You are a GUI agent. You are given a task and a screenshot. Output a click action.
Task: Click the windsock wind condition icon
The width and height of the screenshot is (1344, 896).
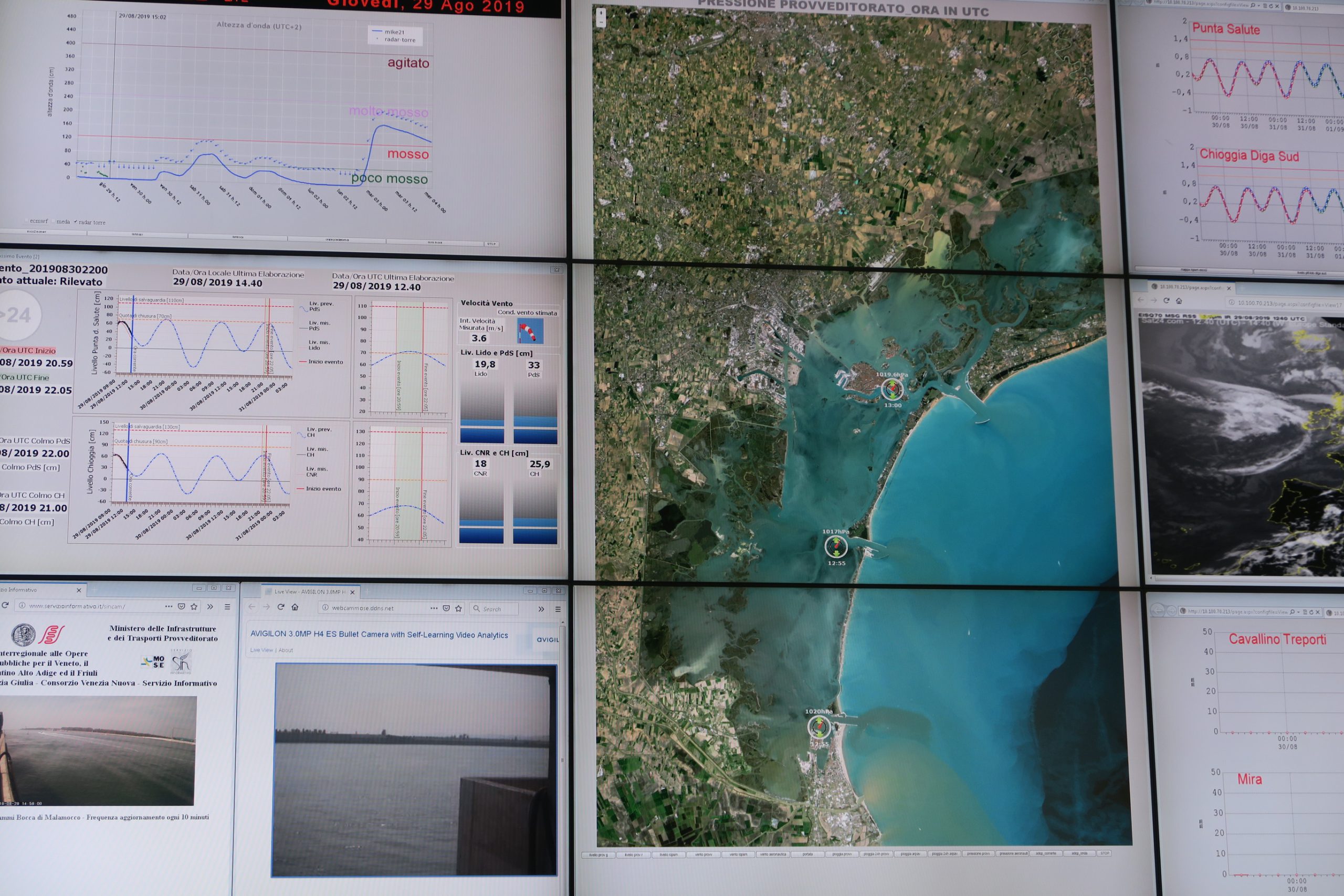(530, 331)
